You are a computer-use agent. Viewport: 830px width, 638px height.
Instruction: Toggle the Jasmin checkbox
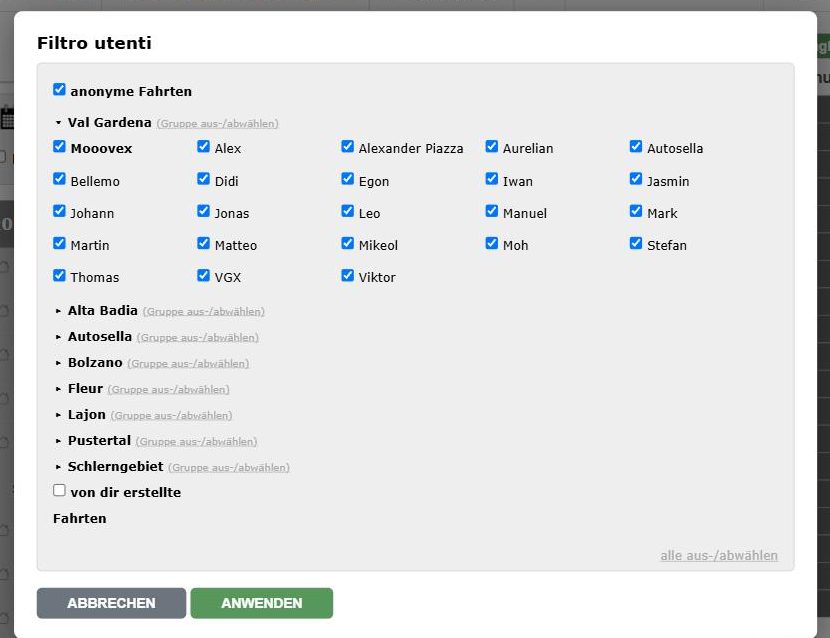636,179
